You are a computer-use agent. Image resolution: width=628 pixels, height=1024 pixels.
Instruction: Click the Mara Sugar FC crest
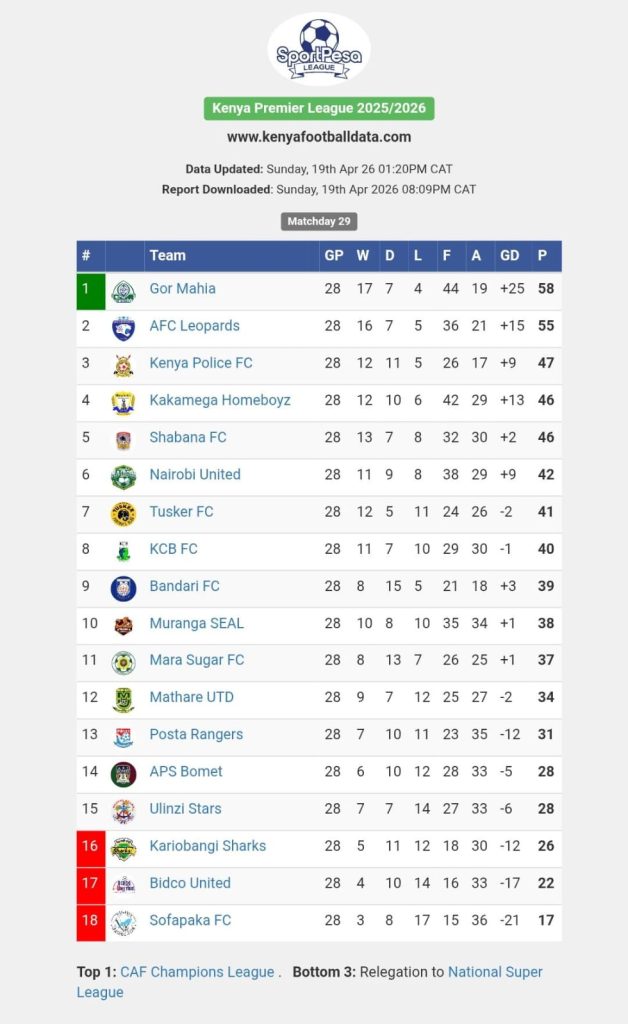point(123,661)
